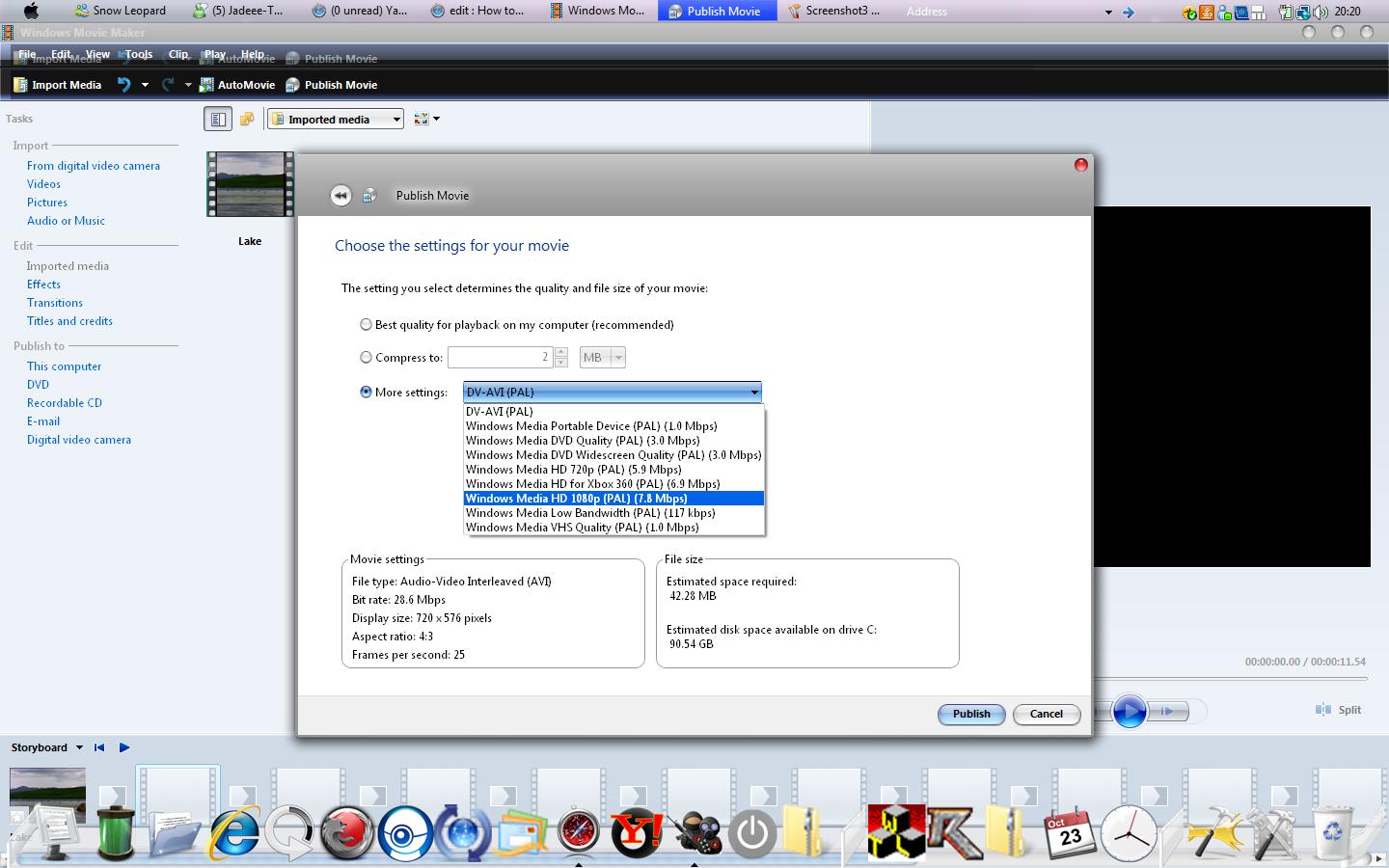Click the Redo arrow icon
Viewport: 1389px width, 868px height.
167,85
